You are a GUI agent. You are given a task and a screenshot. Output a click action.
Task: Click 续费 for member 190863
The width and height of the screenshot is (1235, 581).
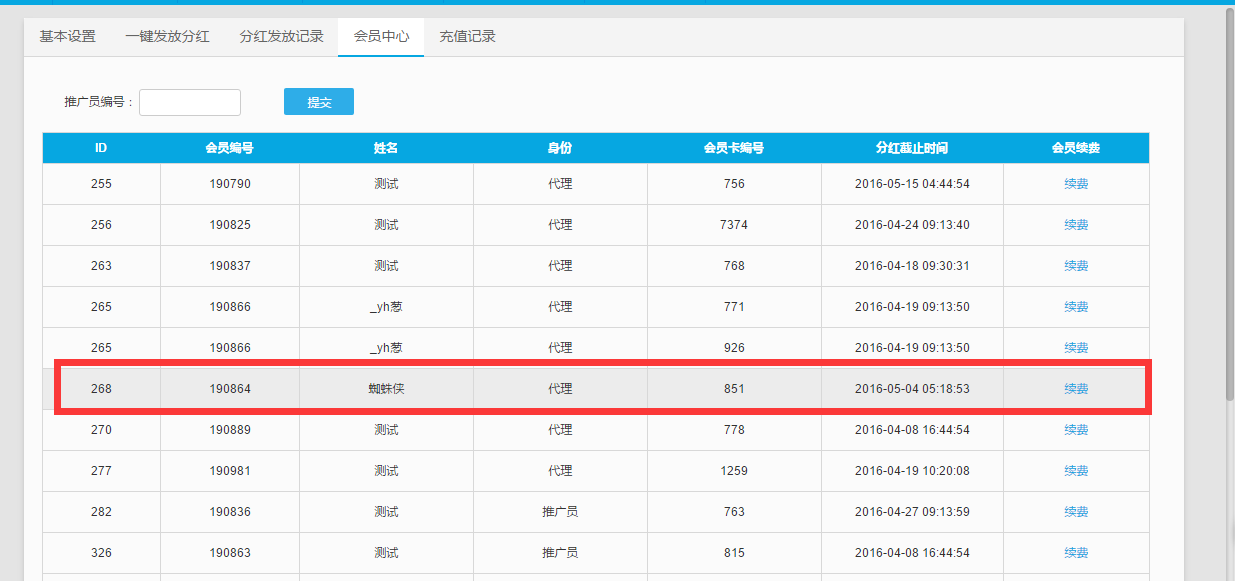point(1076,553)
